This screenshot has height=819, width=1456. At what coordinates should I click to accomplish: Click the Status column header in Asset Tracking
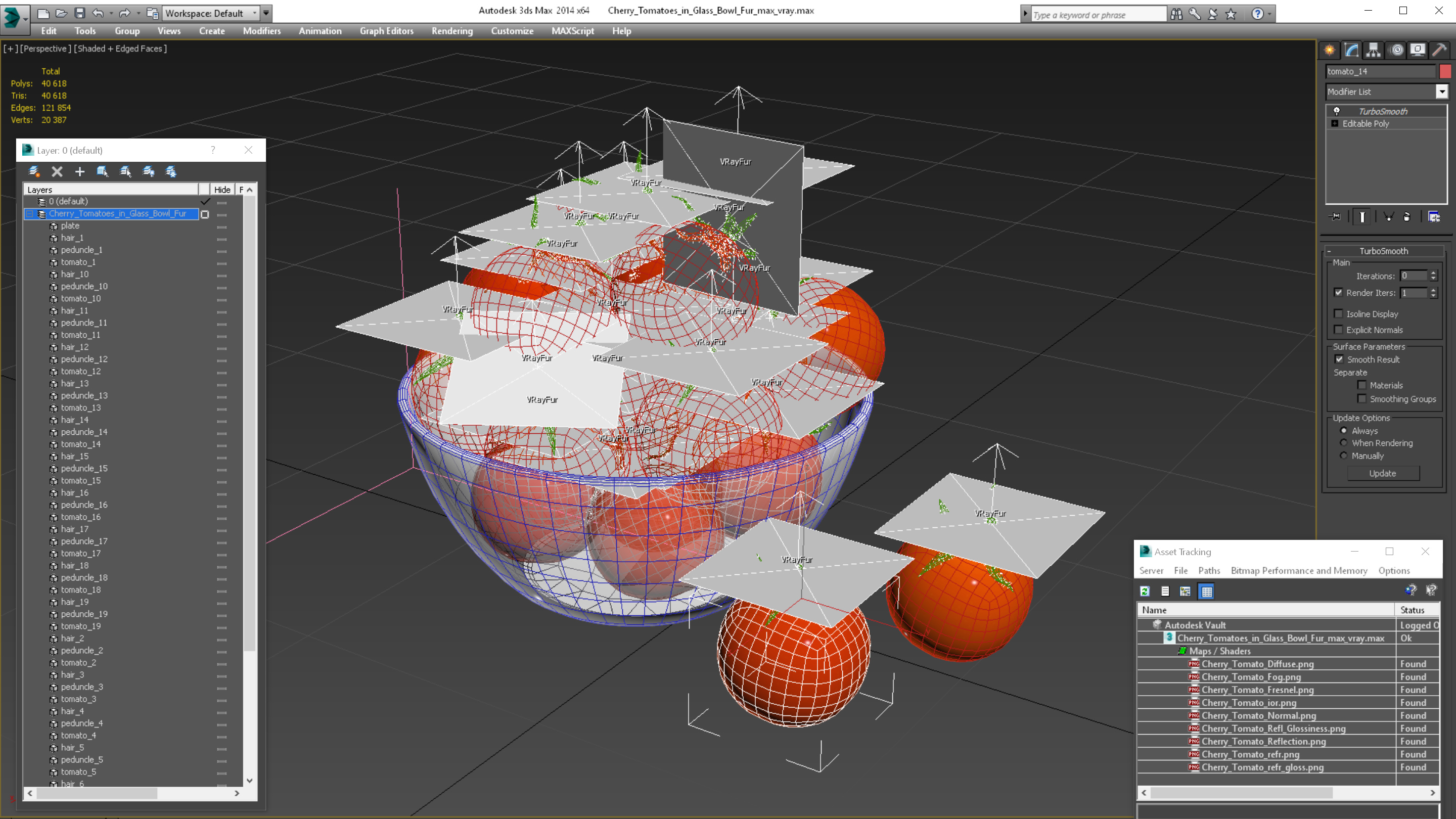click(x=1417, y=610)
